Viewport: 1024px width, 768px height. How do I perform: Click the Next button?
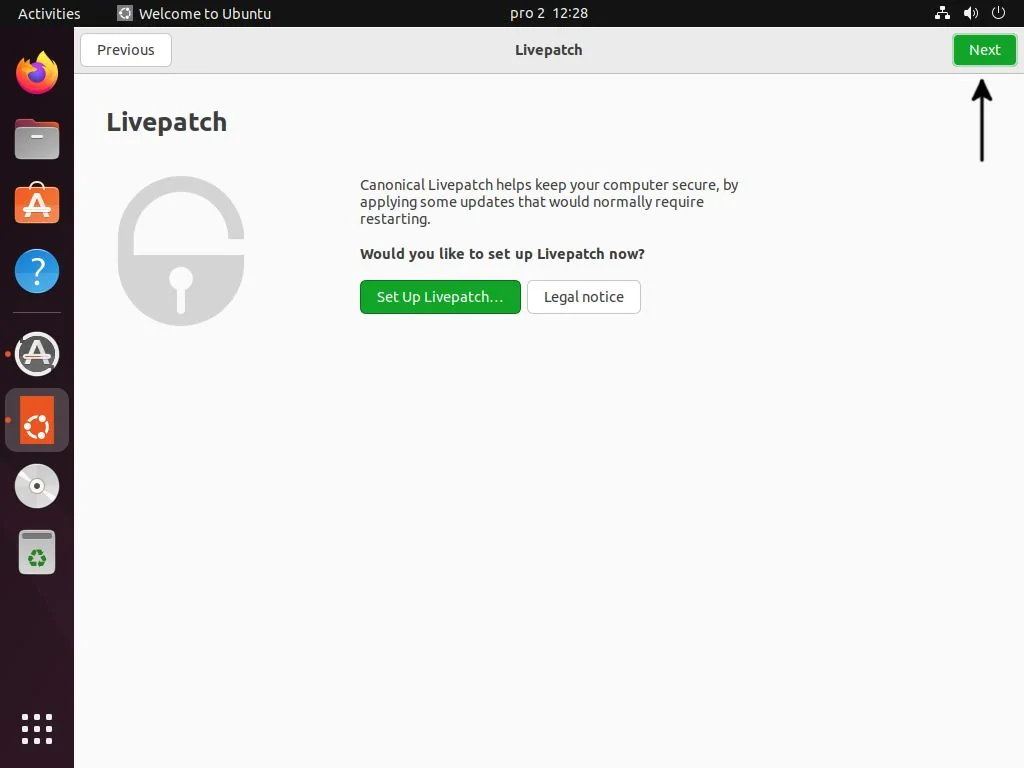click(x=984, y=50)
